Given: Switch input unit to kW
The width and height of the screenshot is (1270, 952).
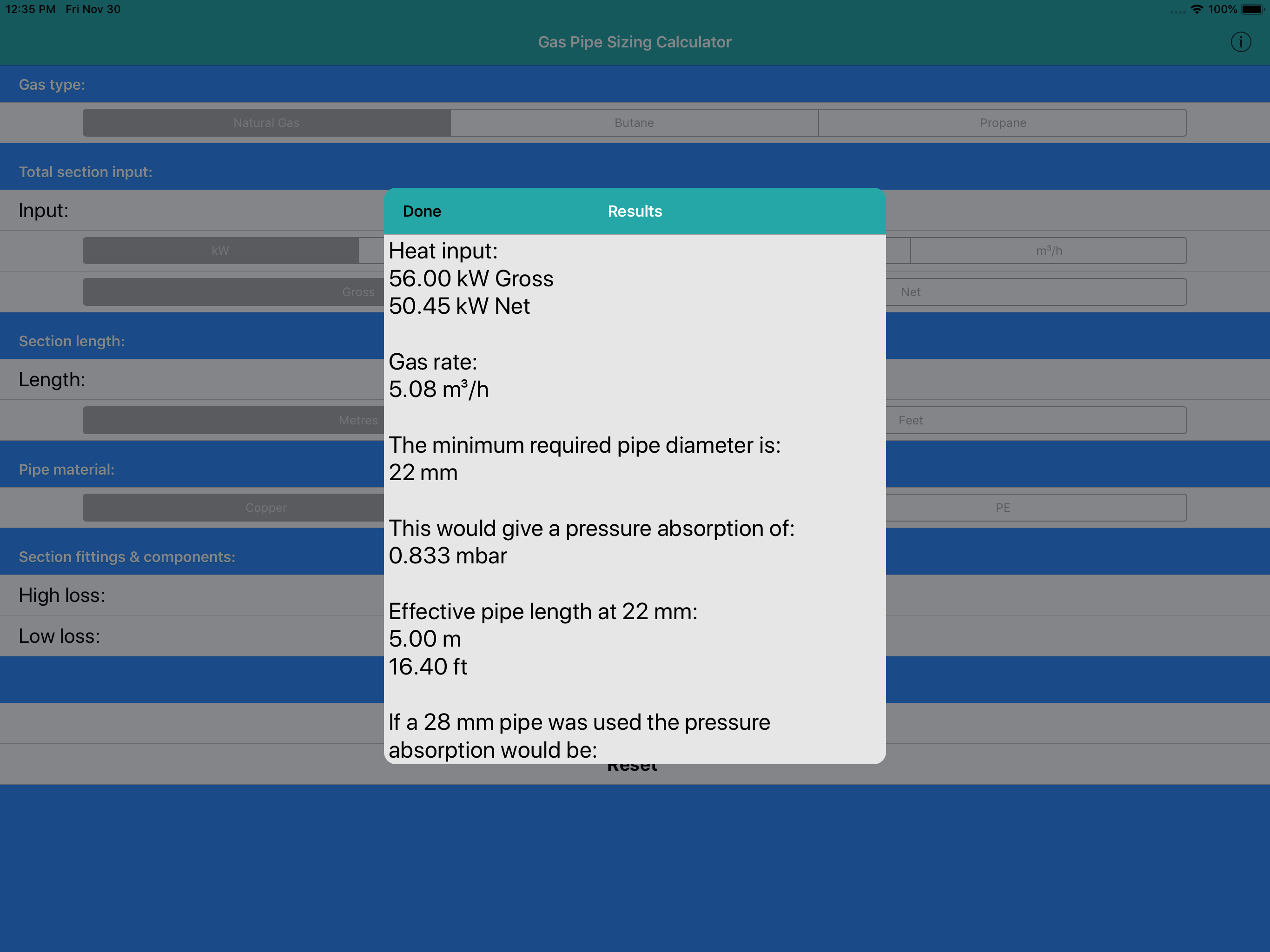Looking at the screenshot, I should point(220,251).
